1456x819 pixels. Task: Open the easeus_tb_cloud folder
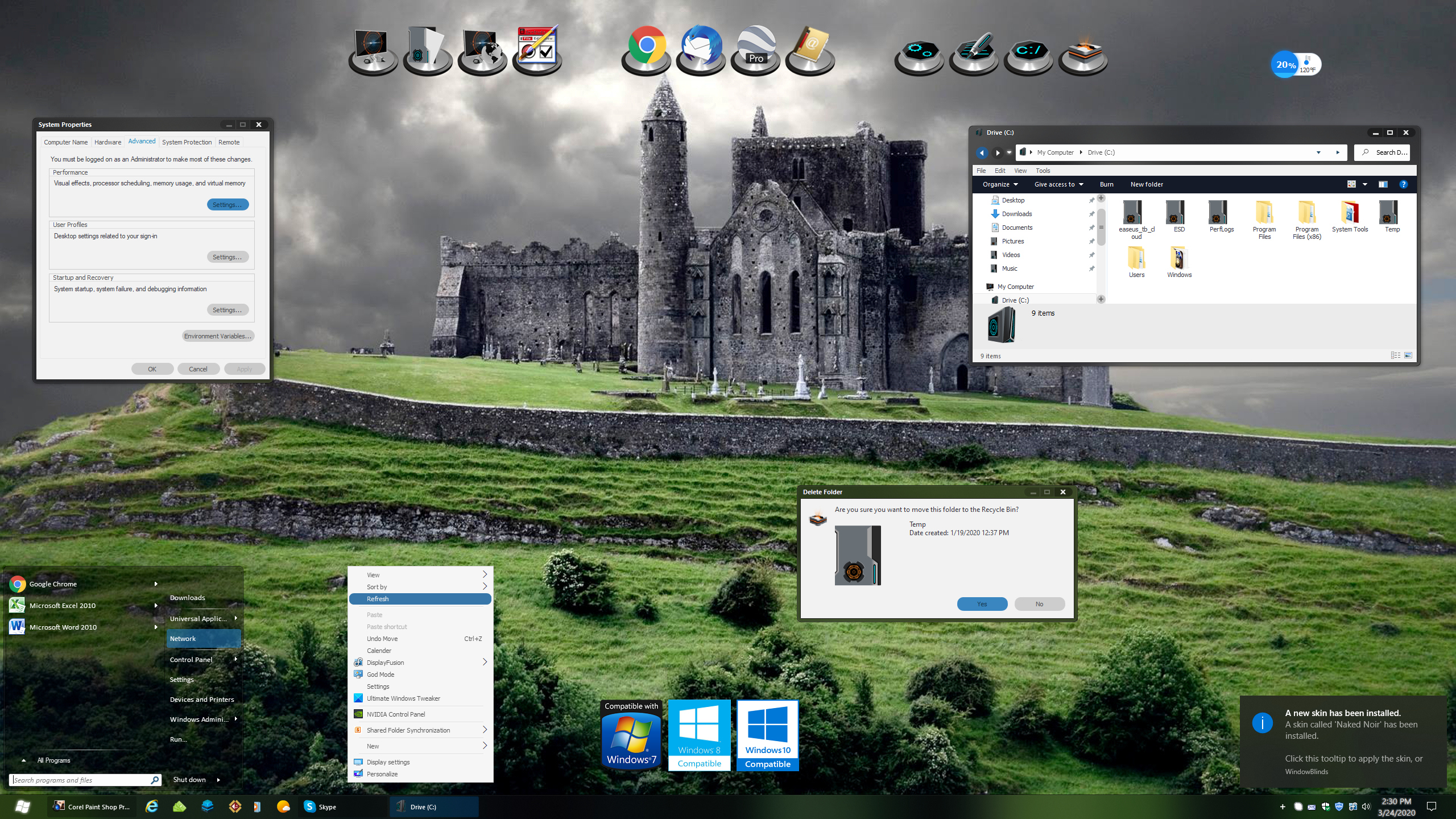tap(1136, 220)
